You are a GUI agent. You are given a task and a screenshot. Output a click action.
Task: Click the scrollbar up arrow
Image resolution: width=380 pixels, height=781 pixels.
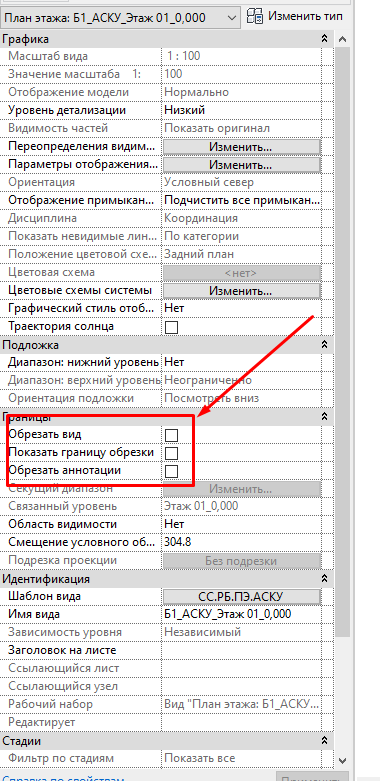click(342, 39)
